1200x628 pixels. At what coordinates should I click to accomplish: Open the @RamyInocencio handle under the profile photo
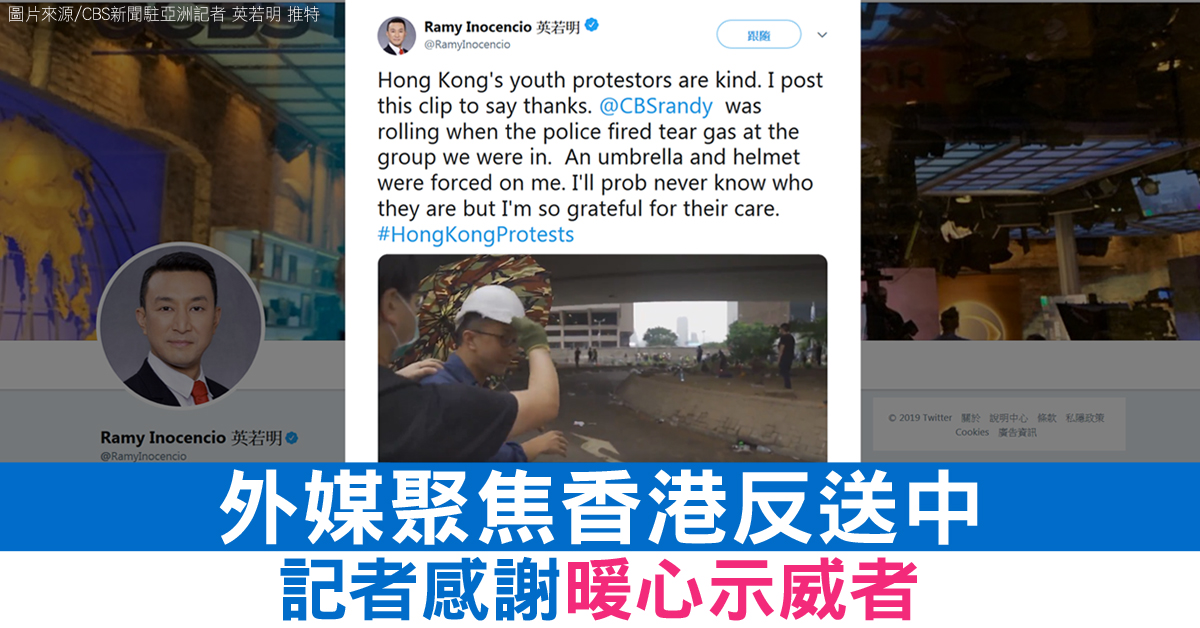(x=143, y=456)
